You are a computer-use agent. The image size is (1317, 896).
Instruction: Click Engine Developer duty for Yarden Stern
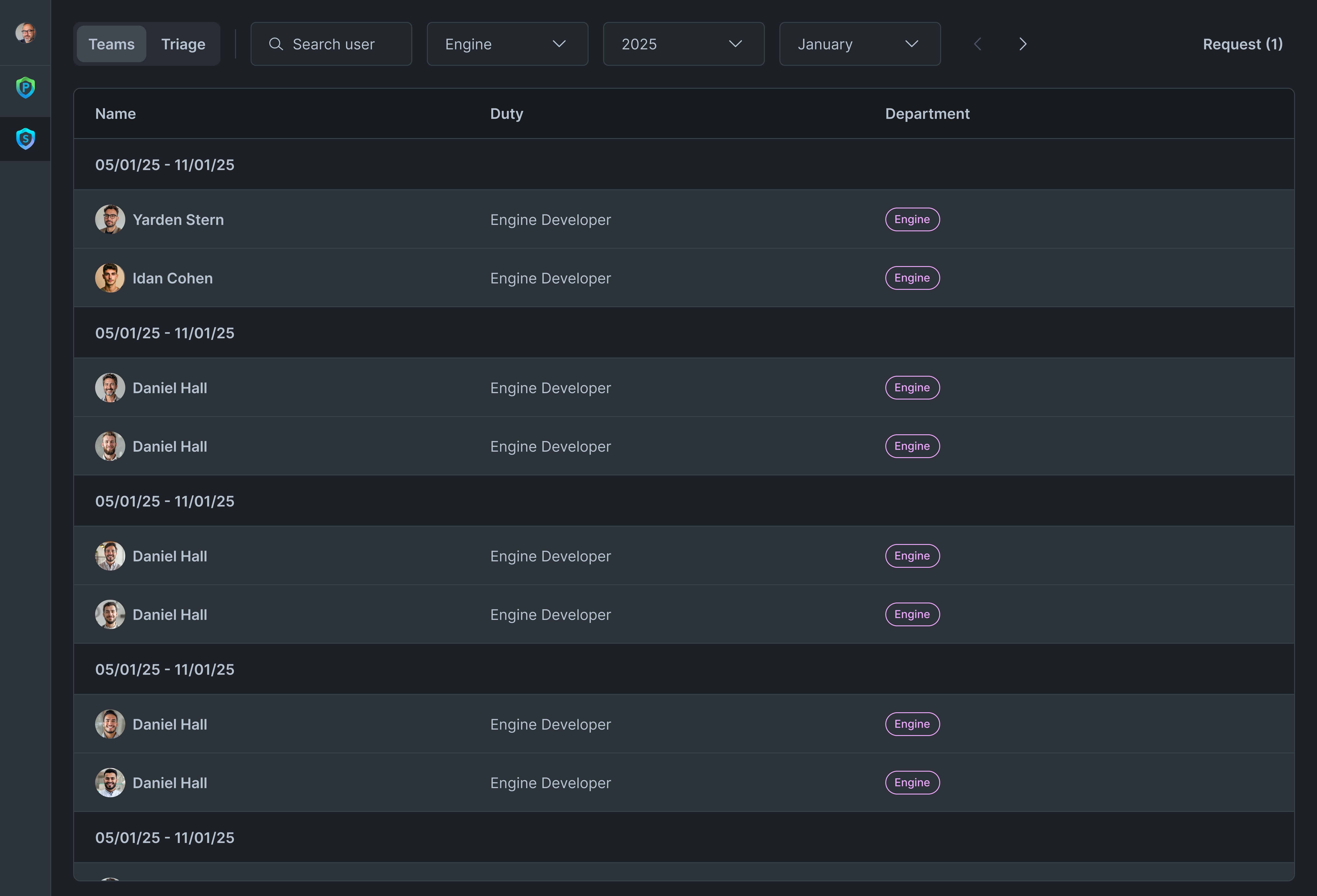tap(551, 220)
